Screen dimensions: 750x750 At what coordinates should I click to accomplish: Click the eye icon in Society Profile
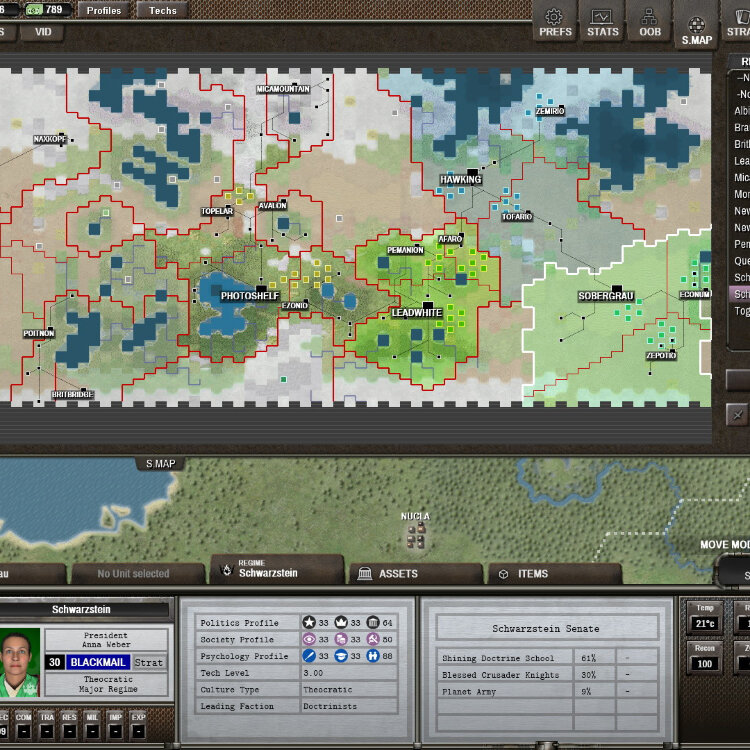click(x=310, y=639)
